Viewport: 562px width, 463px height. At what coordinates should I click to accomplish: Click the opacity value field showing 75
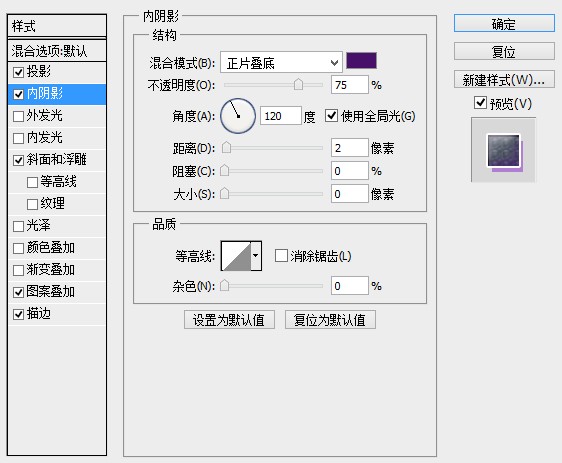pyautogui.click(x=350, y=85)
